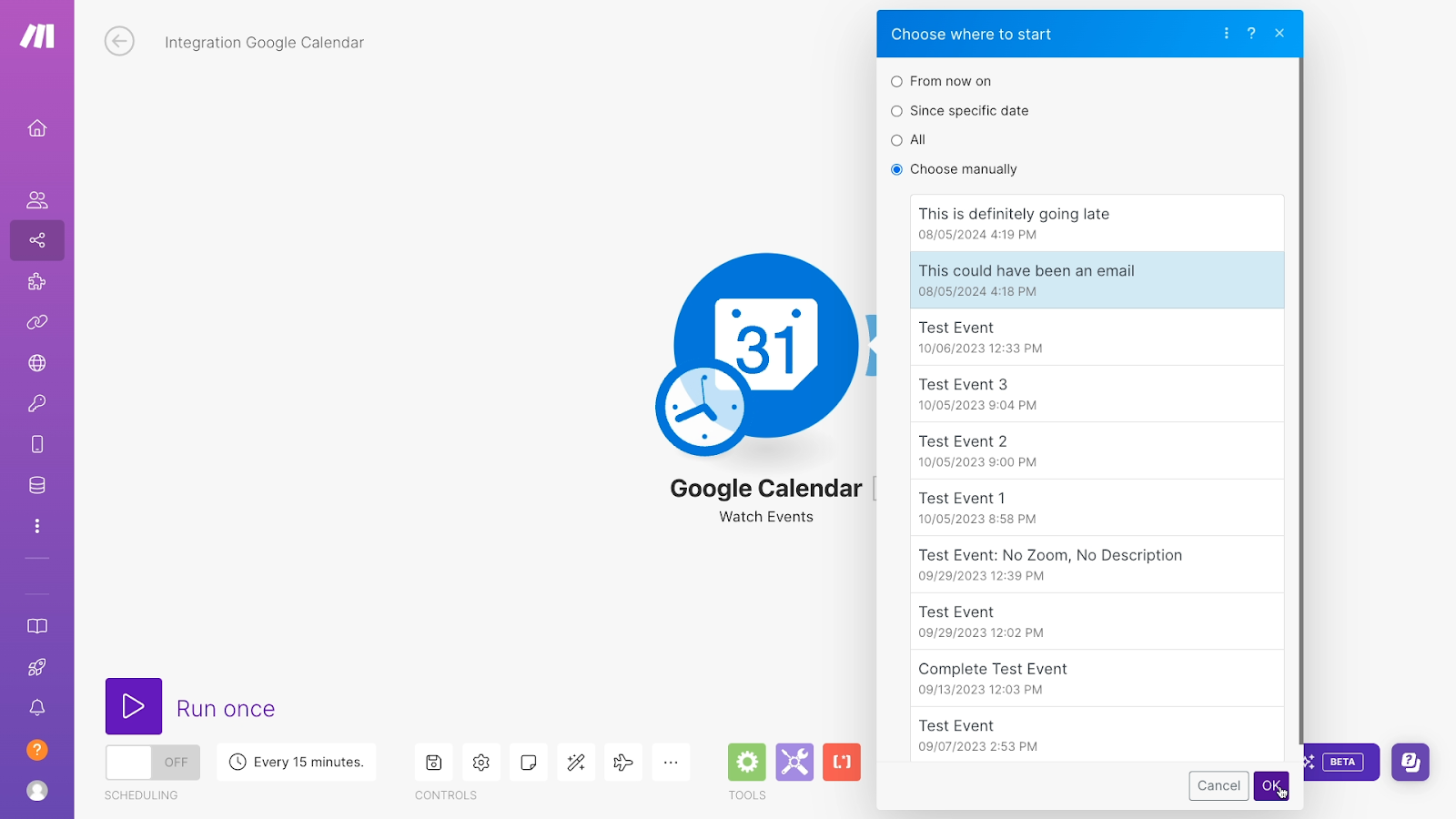Image resolution: width=1456 pixels, height=819 pixels.
Task: Toggle the scheduling OFF switch
Action: 153,763
